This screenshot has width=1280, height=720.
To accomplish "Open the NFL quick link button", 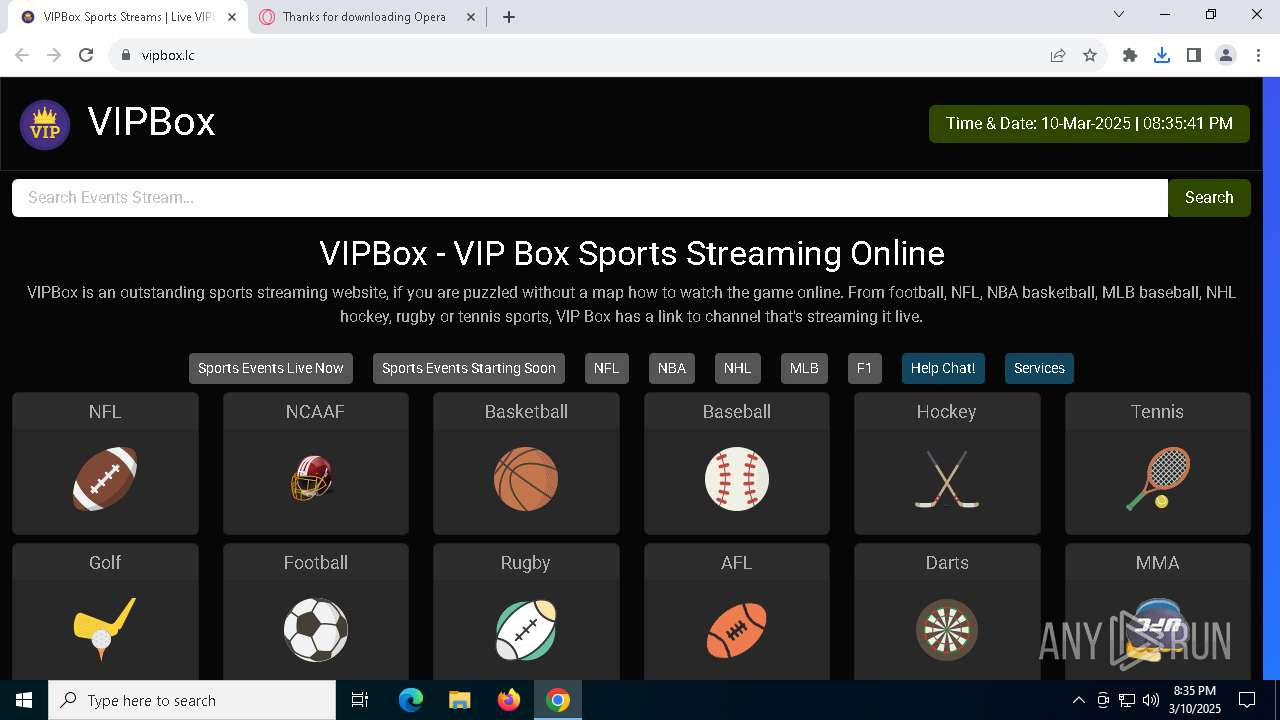I will [x=607, y=368].
